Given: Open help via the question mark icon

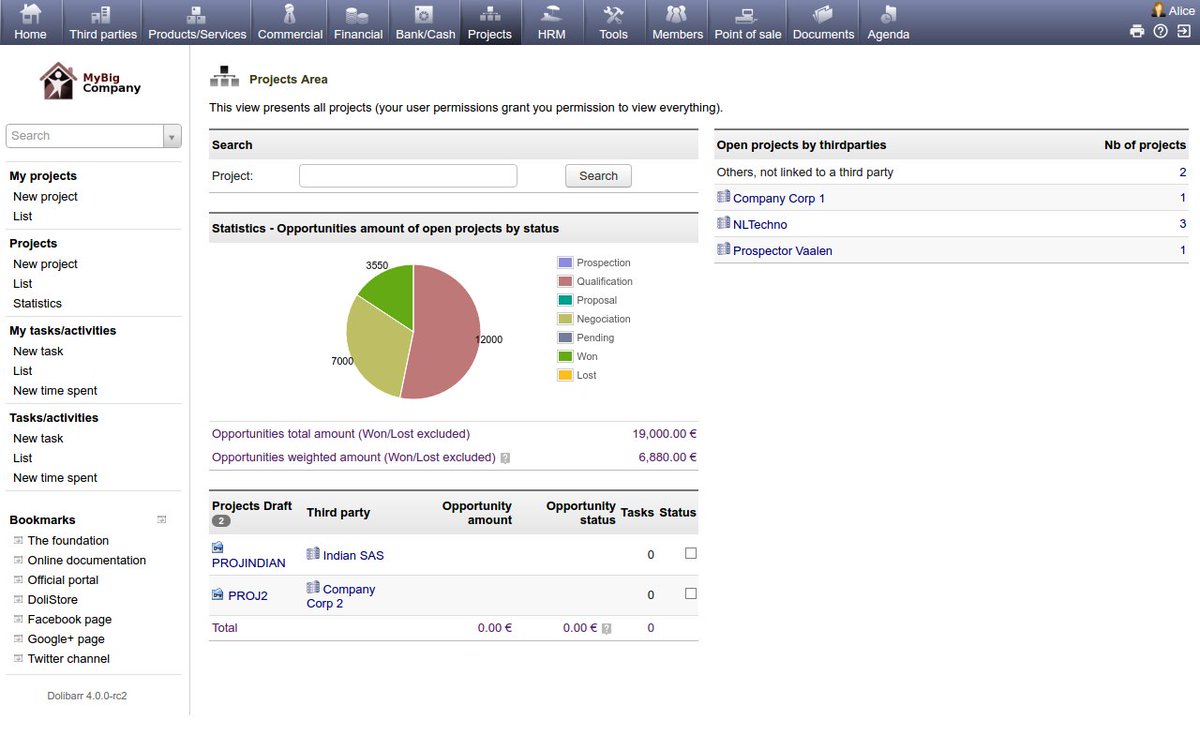Looking at the screenshot, I should (1160, 31).
